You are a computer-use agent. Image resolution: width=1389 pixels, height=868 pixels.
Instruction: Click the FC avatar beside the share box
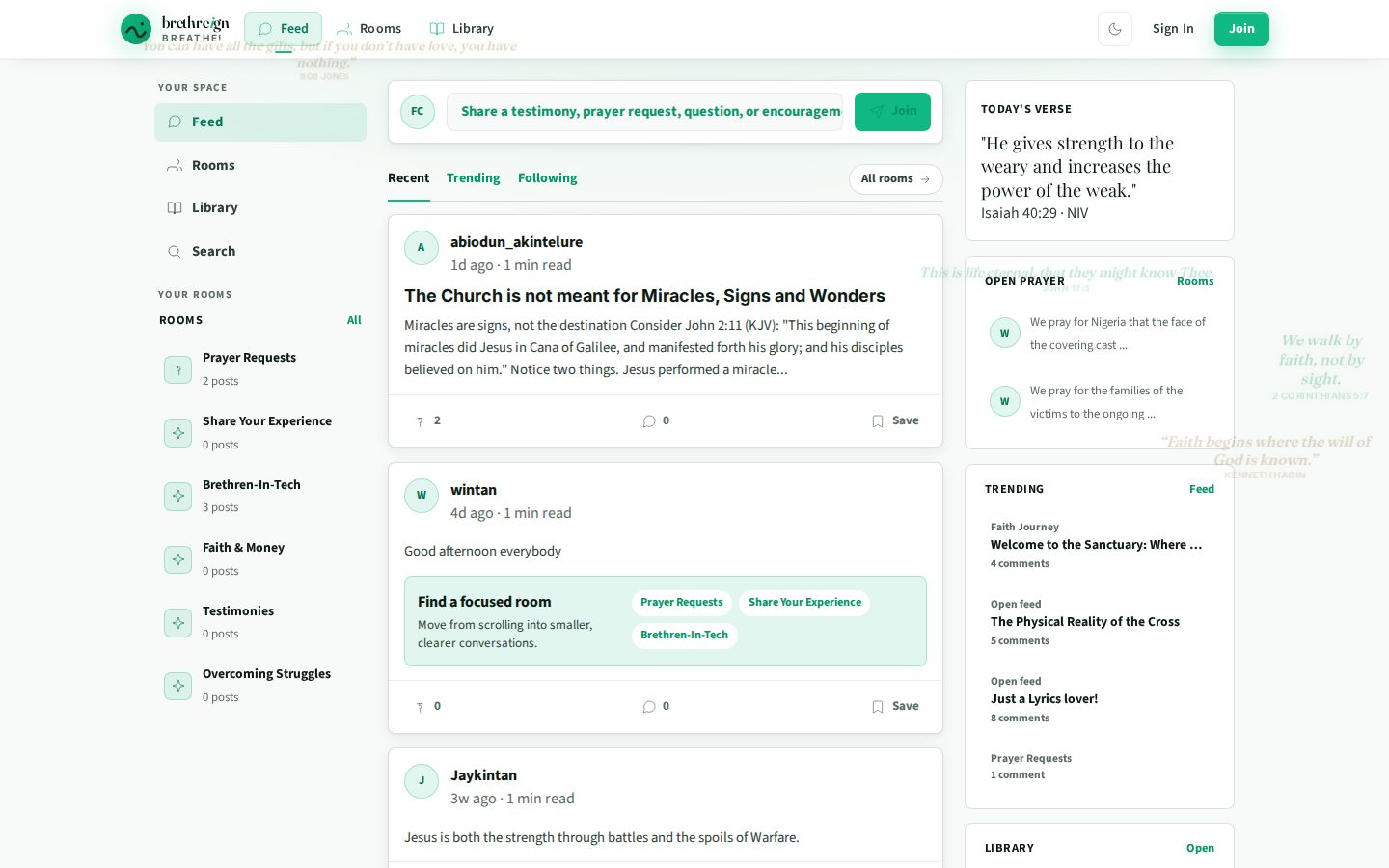(418, 112)
